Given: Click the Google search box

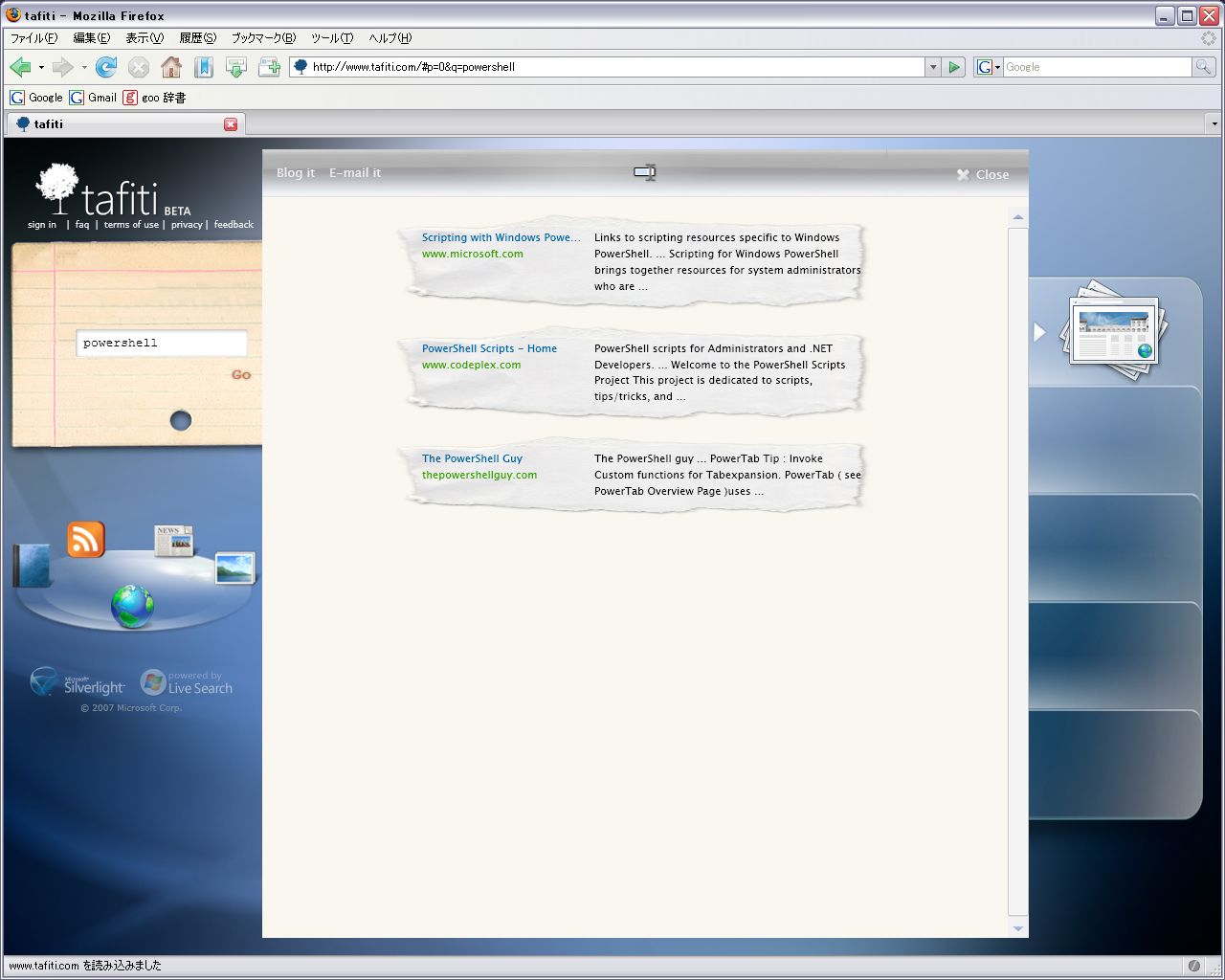Looking at the screenshot, I should pyautogui.click(x=1097, y=67).
